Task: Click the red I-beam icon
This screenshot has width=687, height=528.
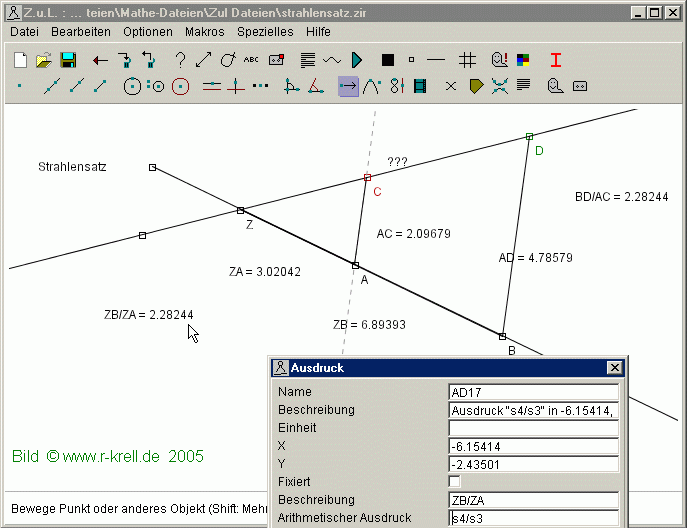Action: pos(556,60)
